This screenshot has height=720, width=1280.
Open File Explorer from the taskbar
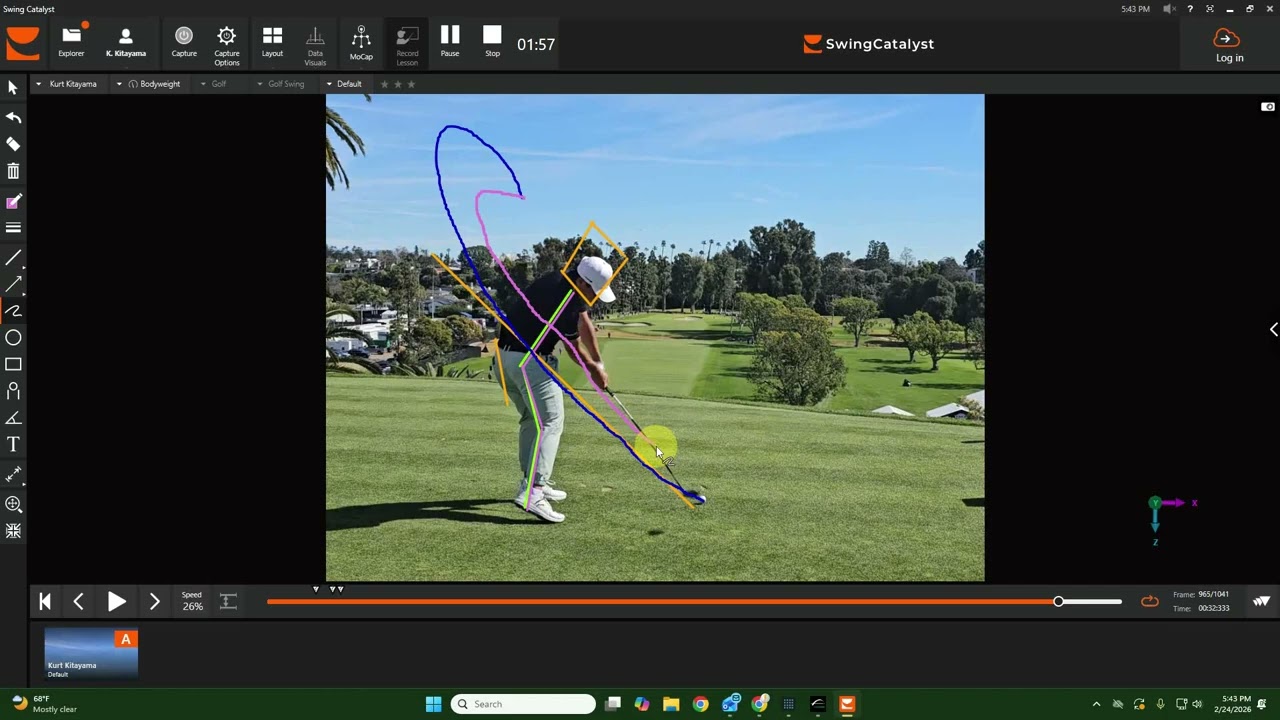click(671, 704)
